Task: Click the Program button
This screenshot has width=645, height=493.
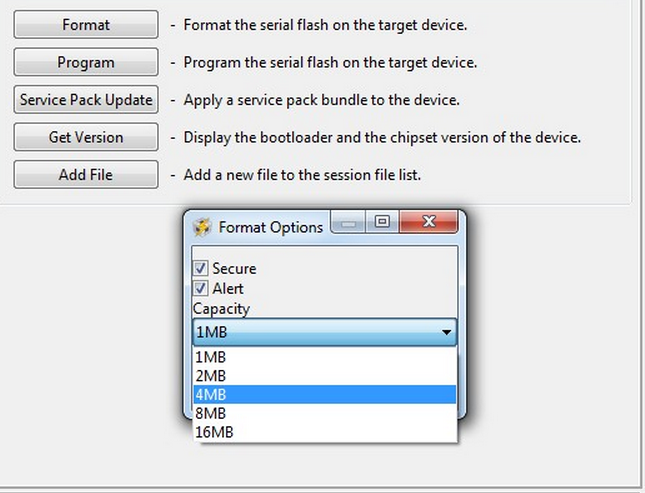Action: [x=86, y=62]
